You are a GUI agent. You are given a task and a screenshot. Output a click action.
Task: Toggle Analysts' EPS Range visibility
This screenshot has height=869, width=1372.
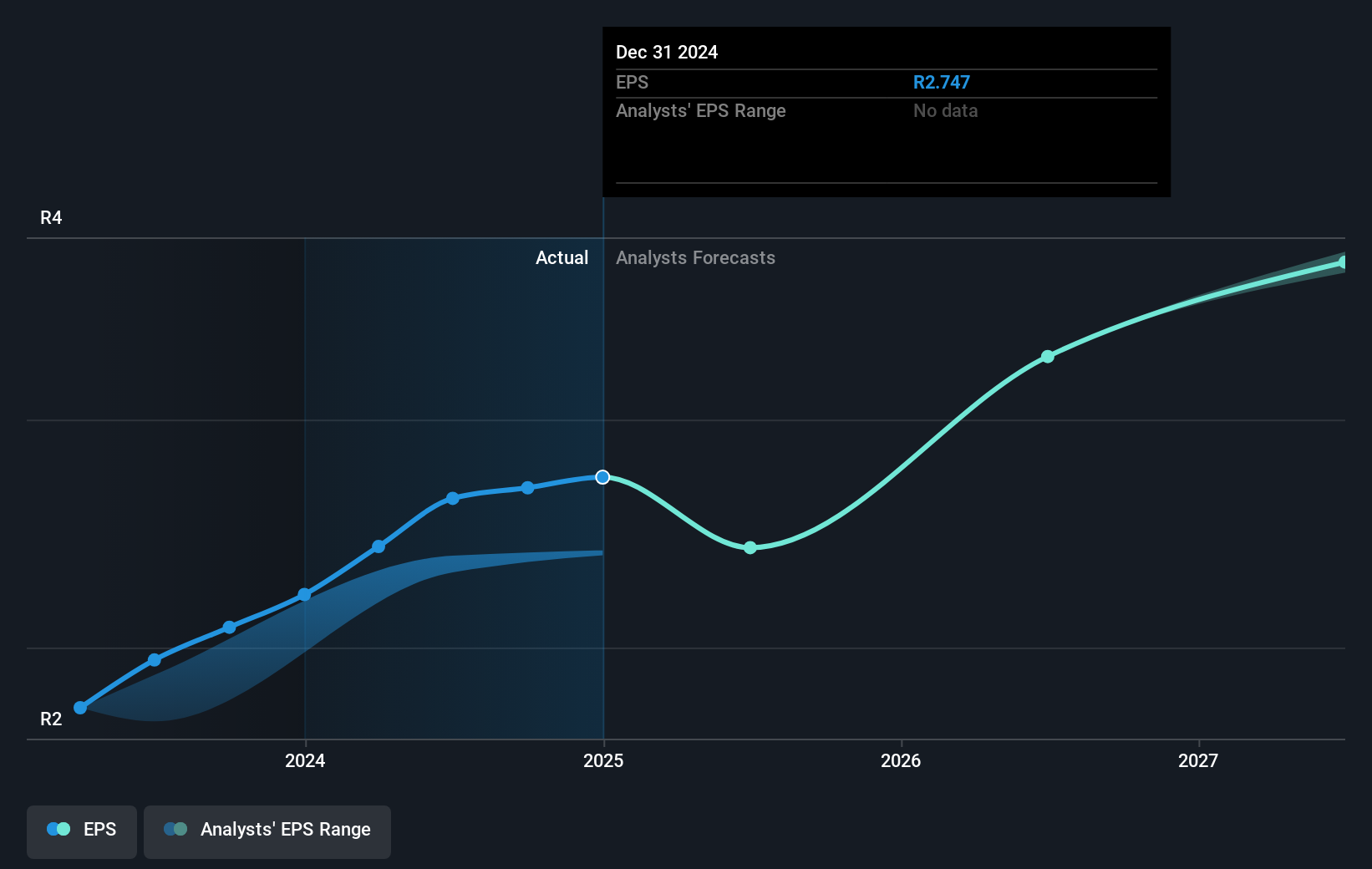pyautogui.click(x=267, y=831)
